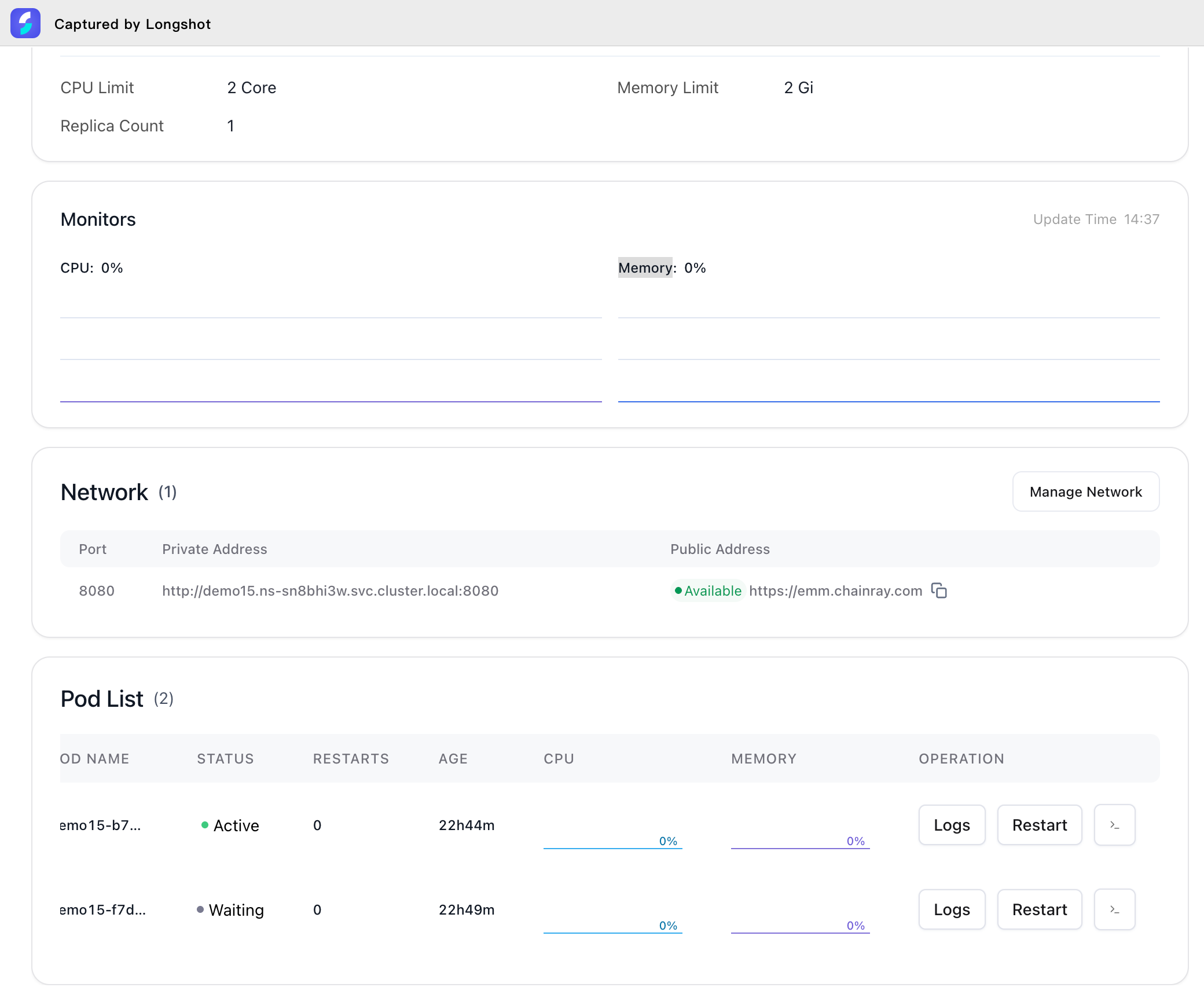Click the Waiting status indicator dot
The image size is (1204, 991).
(200, 909)
